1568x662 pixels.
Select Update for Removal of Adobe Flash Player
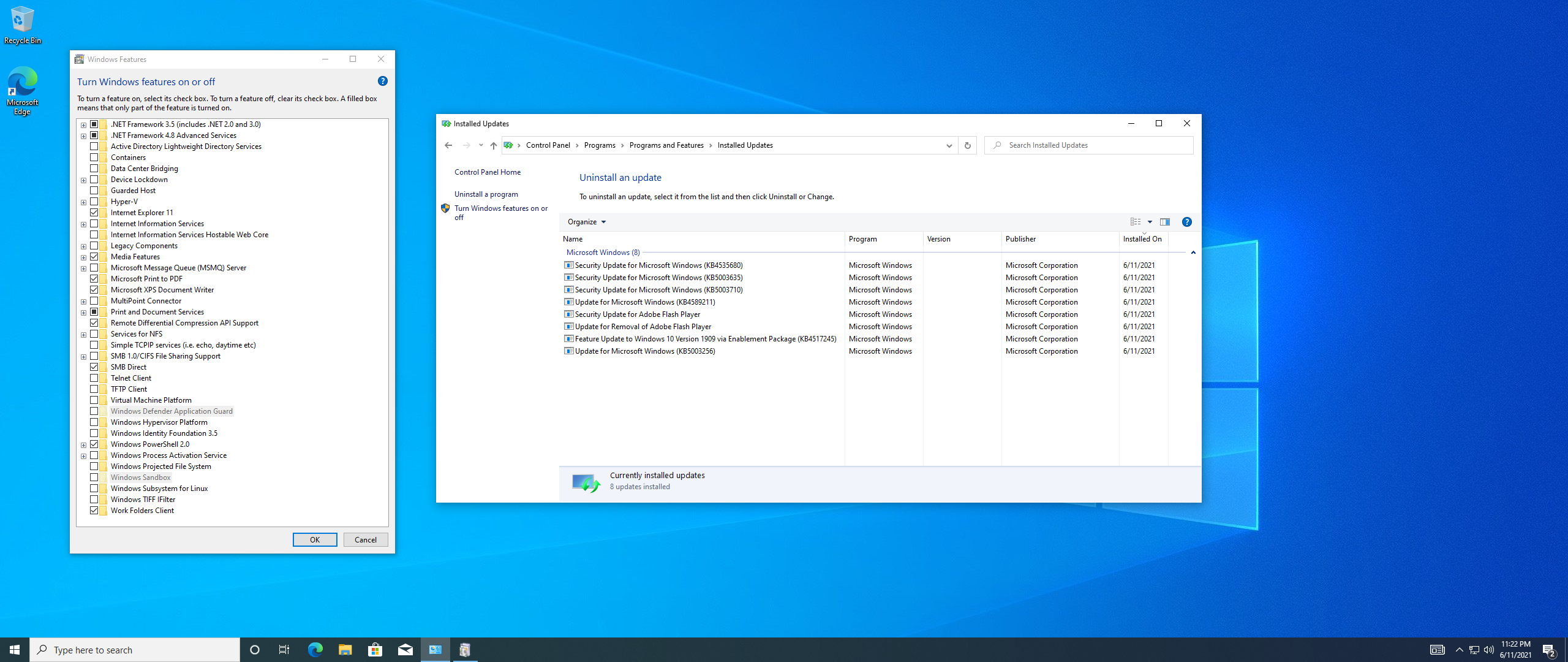point(866,327)
